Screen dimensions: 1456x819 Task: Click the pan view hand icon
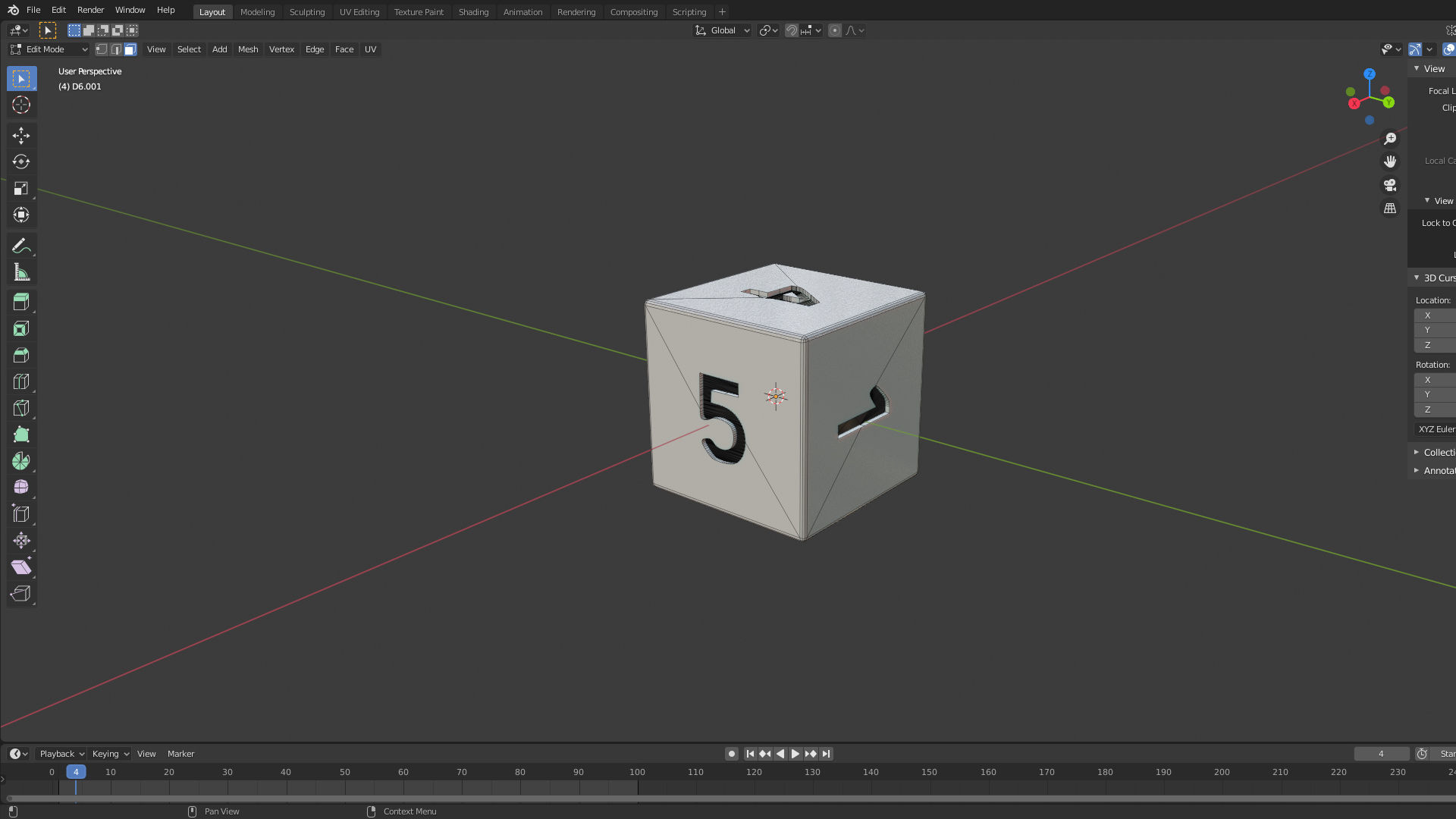click(x=1390, y=162)
